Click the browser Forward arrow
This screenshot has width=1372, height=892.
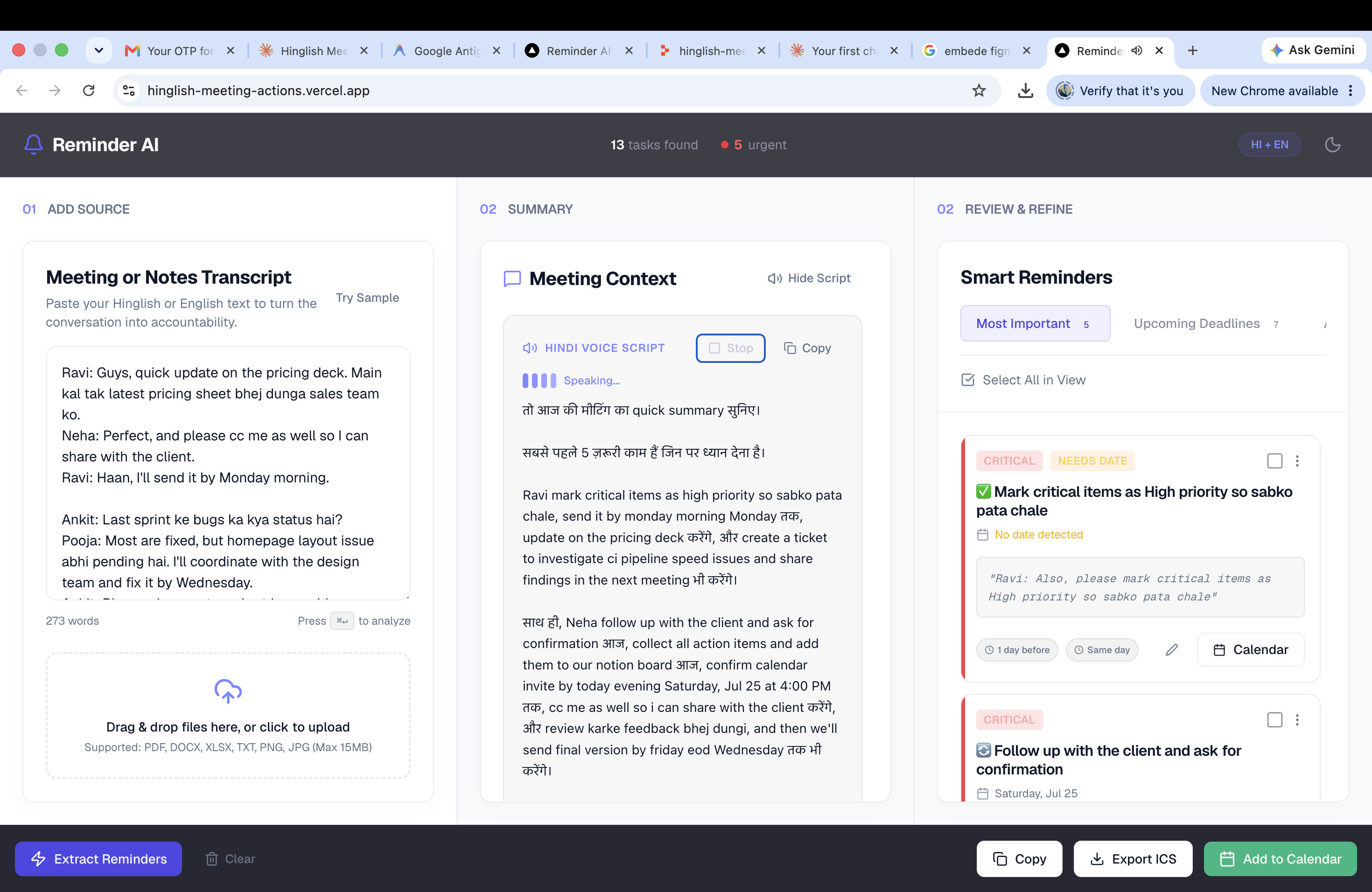(55, 91)
